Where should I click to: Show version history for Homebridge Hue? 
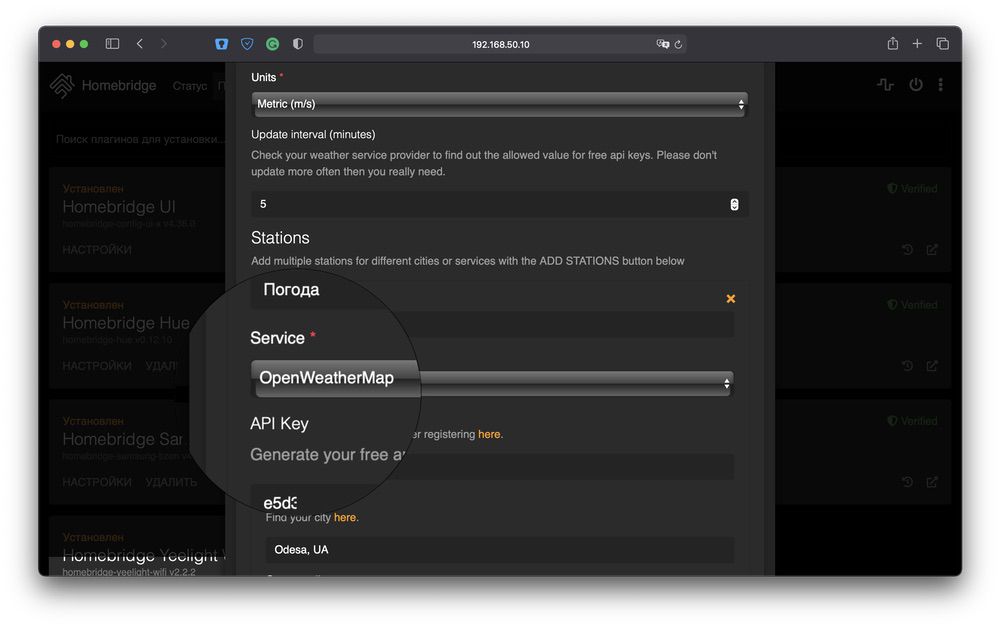[907, 365]
